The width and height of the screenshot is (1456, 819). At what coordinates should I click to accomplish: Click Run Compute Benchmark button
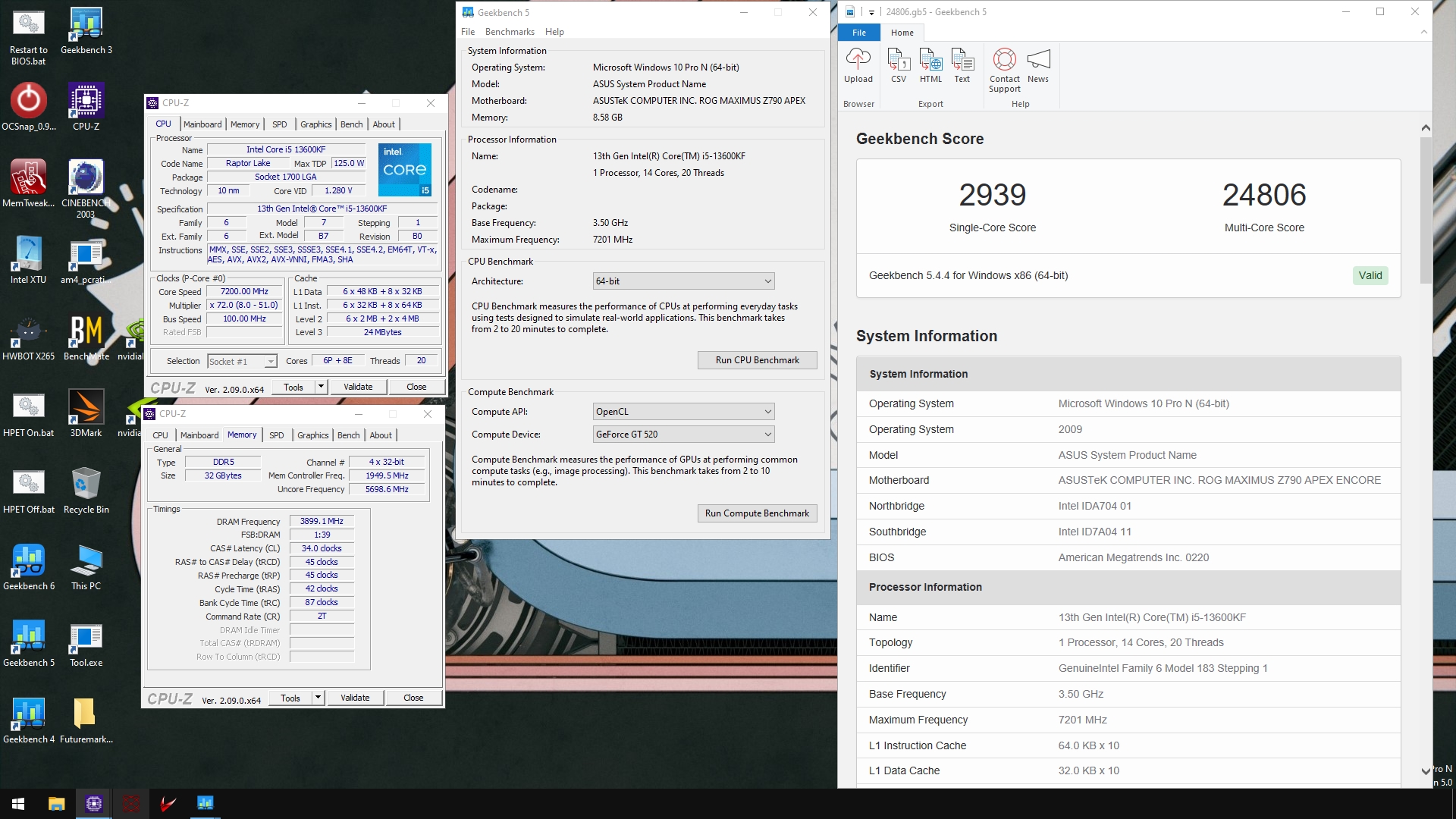[757, 513]
